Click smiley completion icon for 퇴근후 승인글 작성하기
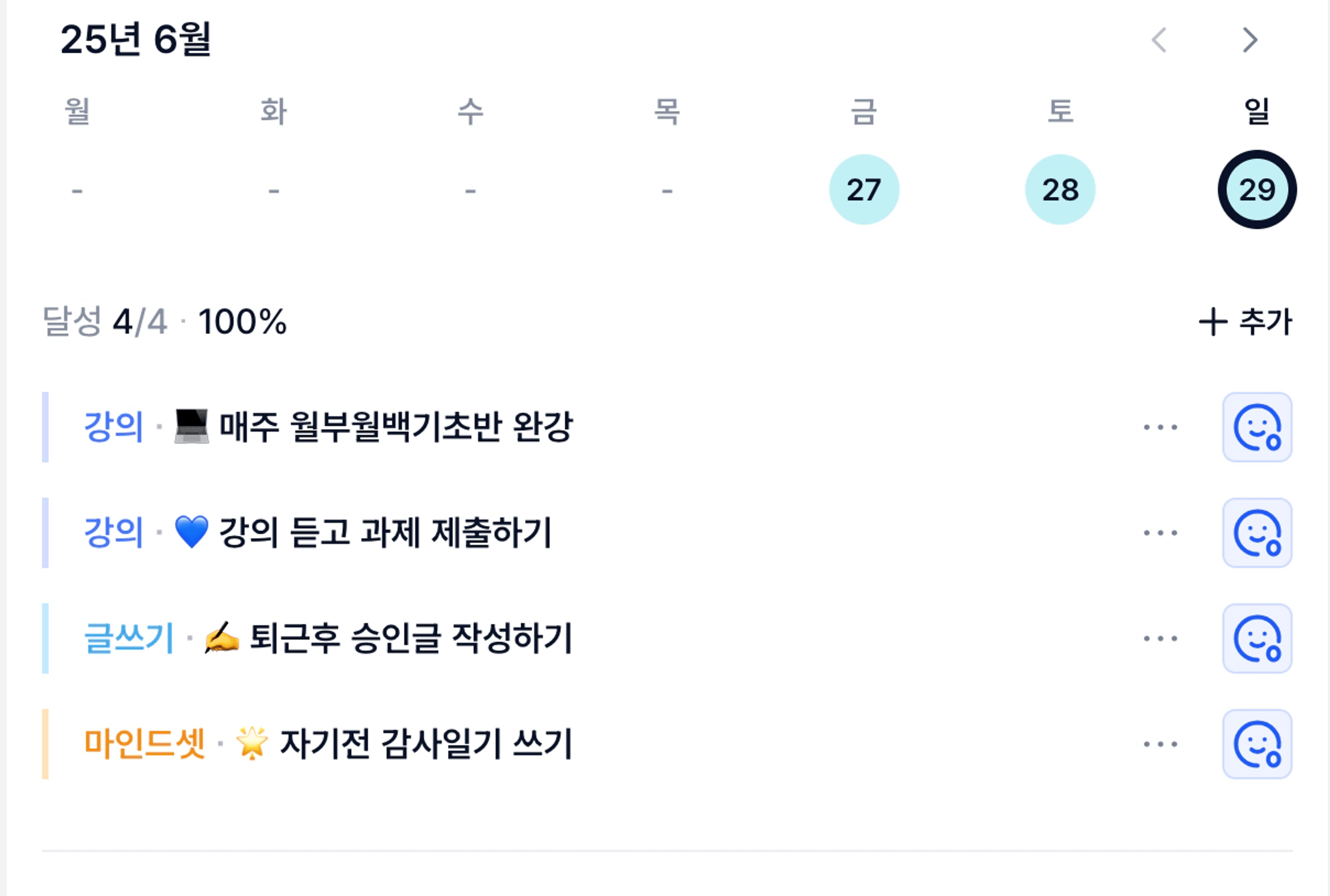Image resolution: width=1330 pixels, height=896 pixels. [x=1257, y=638]
